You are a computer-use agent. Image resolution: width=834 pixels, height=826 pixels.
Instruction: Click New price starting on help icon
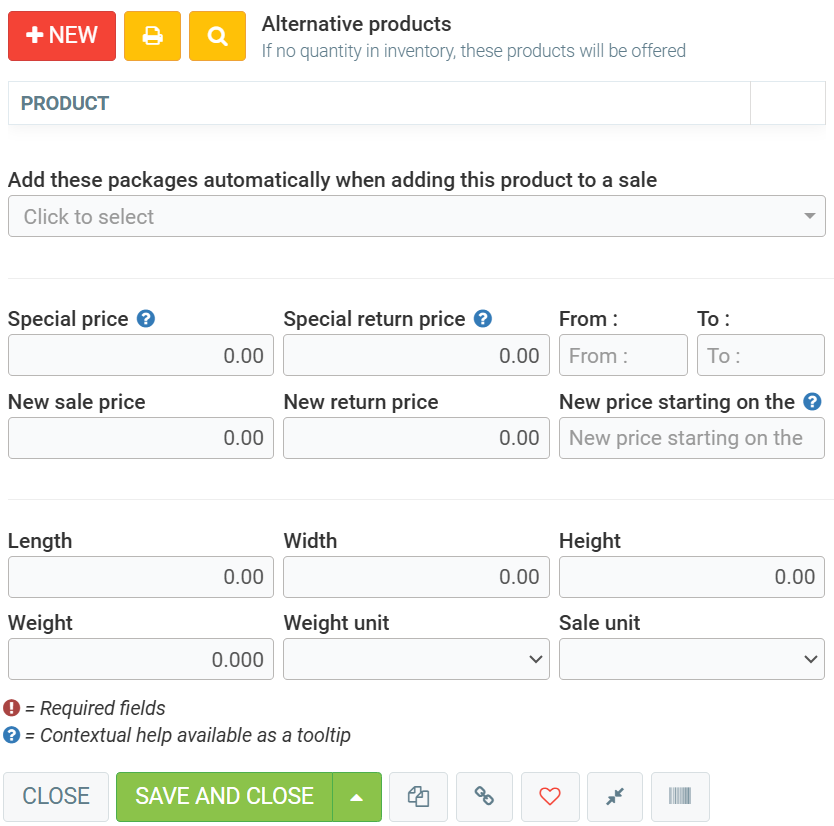[x=812, y=402]
